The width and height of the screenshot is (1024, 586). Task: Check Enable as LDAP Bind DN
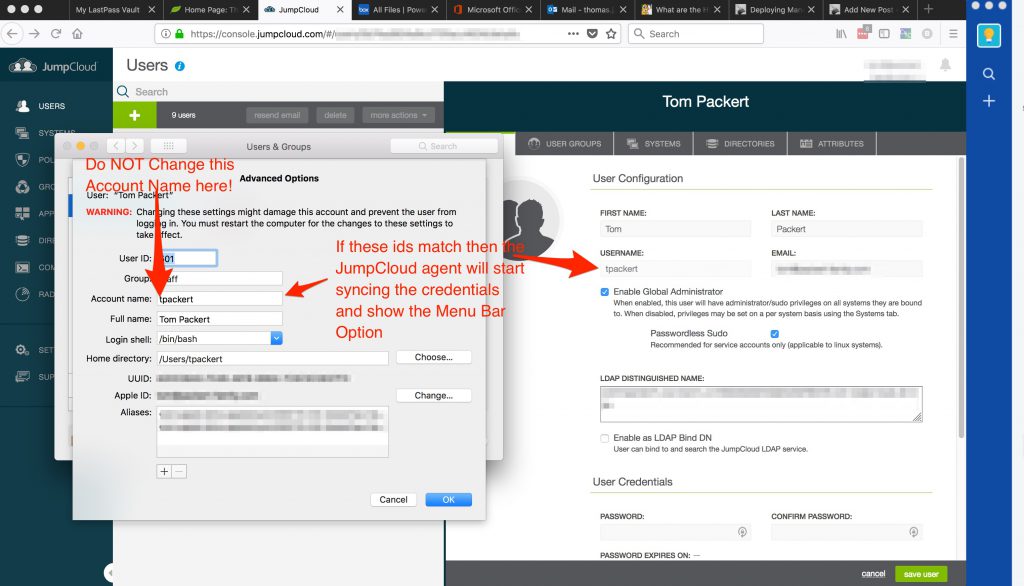coord(604,438)
